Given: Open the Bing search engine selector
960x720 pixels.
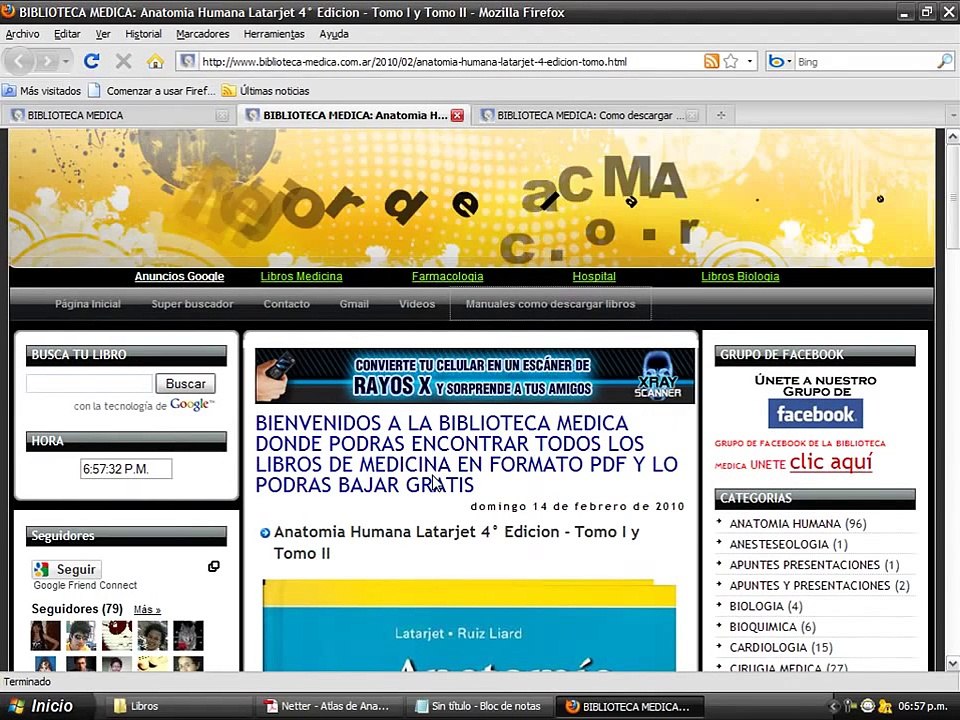Looking at the screenshot, I should pyautogui.click(x=780, y=61).
